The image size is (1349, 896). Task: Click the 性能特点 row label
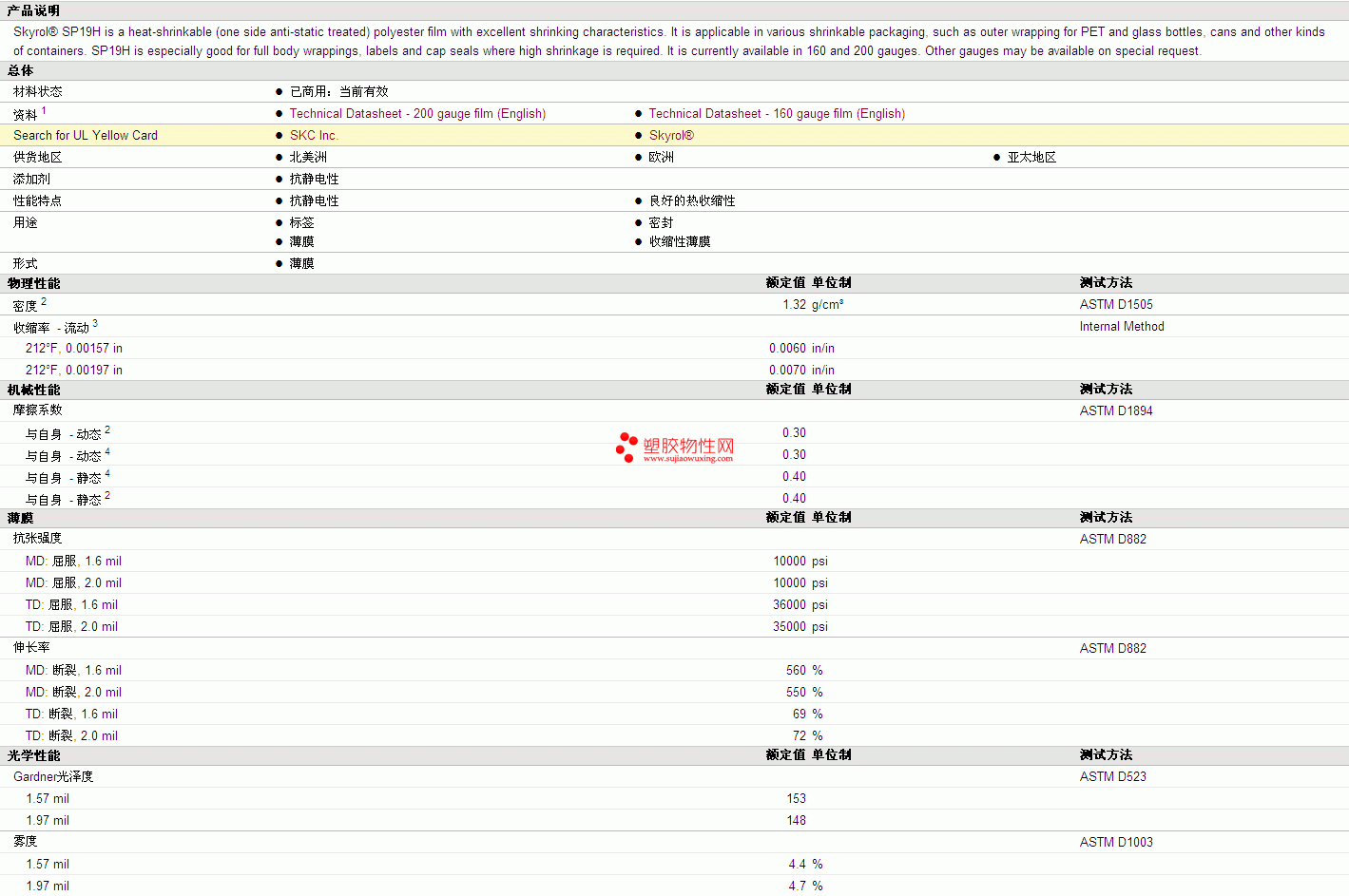pos(38,200)
